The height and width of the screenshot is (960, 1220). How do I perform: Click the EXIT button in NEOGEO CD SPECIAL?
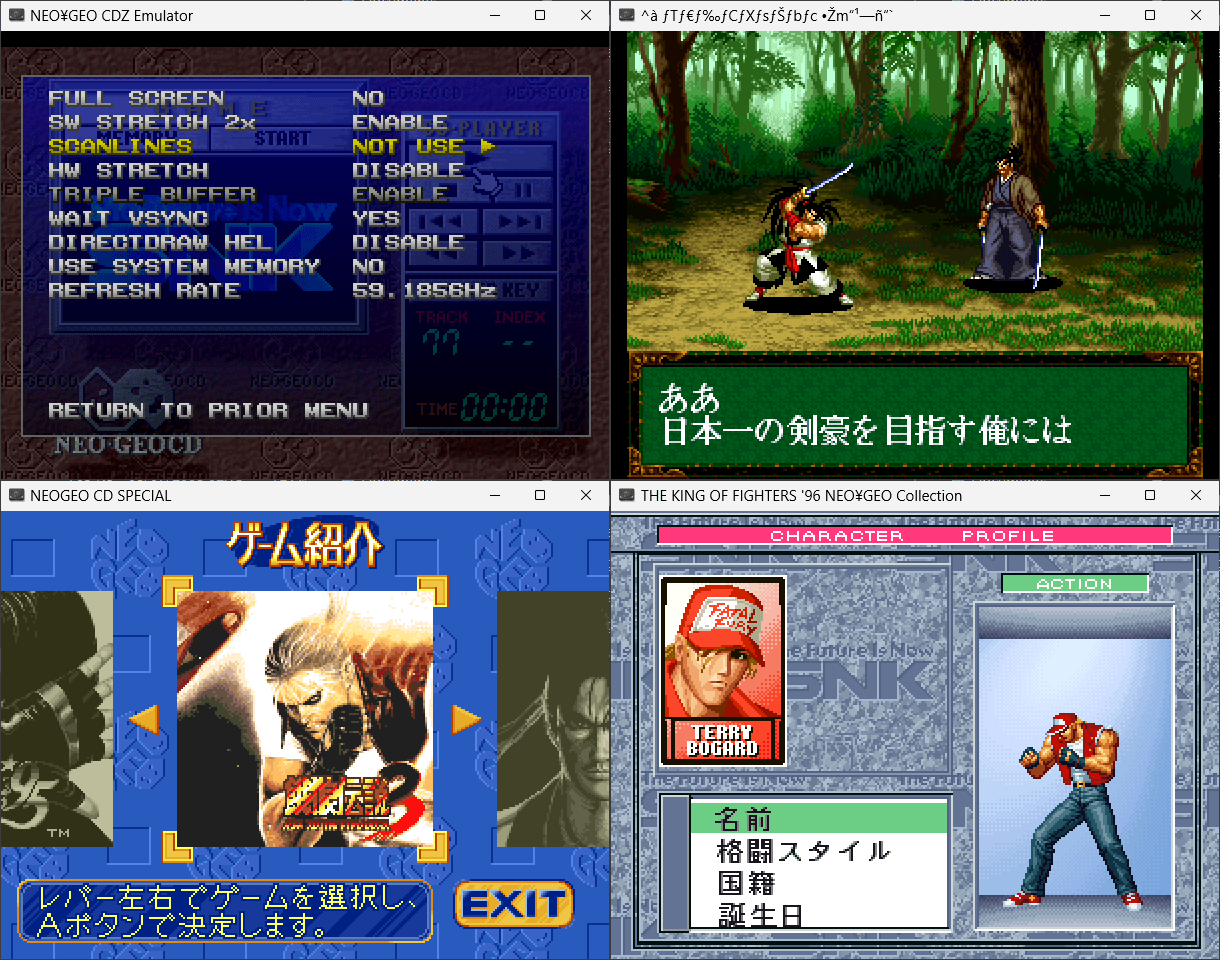[514, 906]
